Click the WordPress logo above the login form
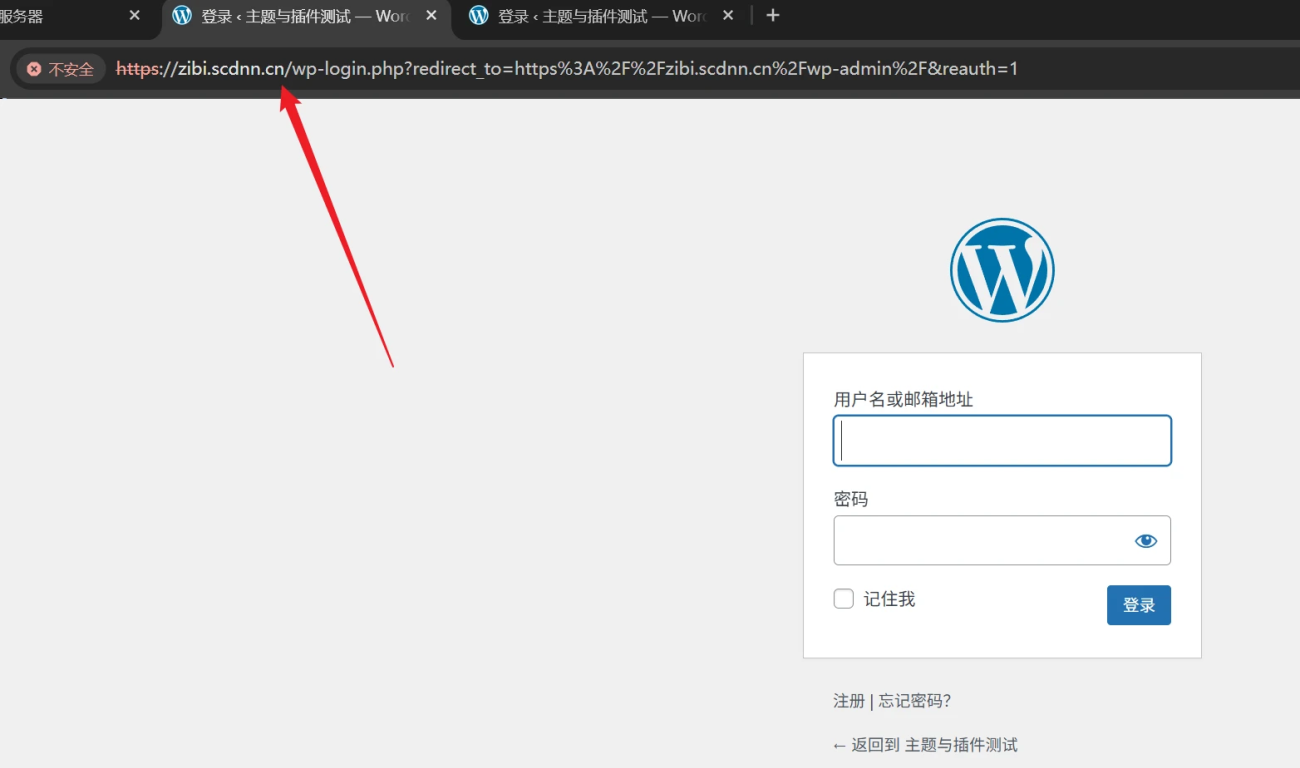Image resolution: width=1300 pixels, height=768 pixels. click(x=1002, y=270)
